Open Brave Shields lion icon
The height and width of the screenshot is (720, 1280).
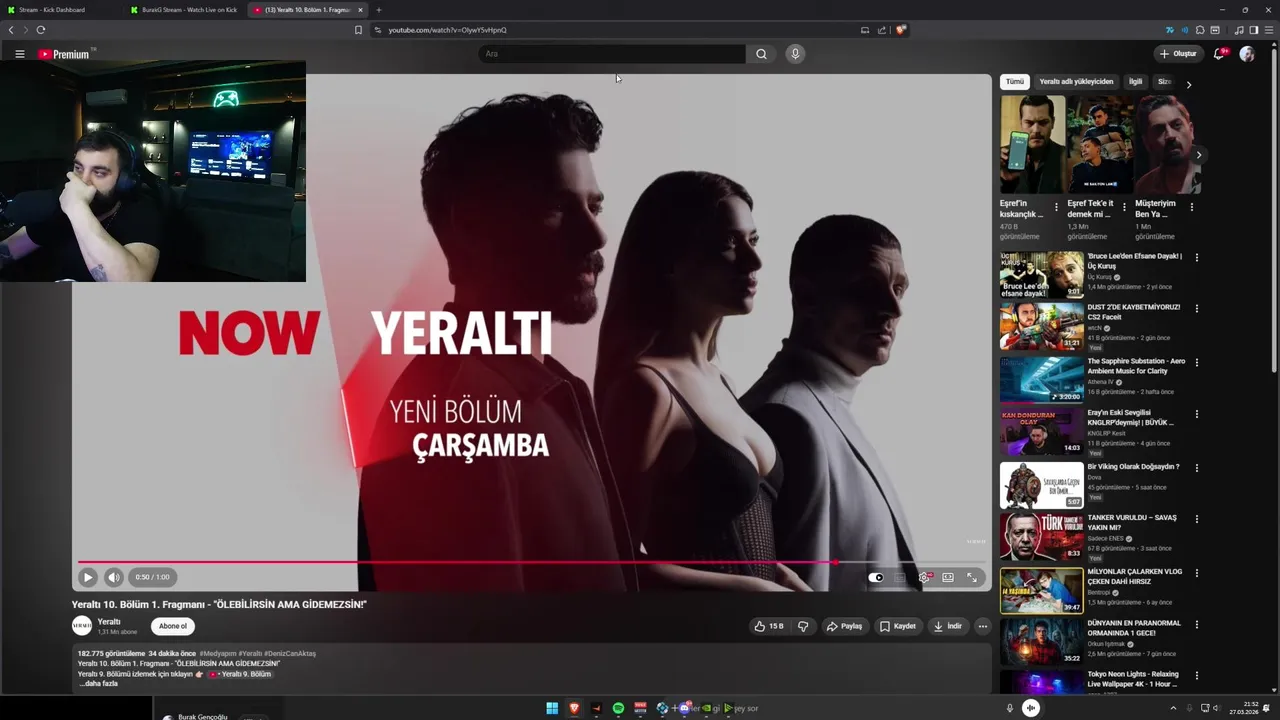coord(901,30)
